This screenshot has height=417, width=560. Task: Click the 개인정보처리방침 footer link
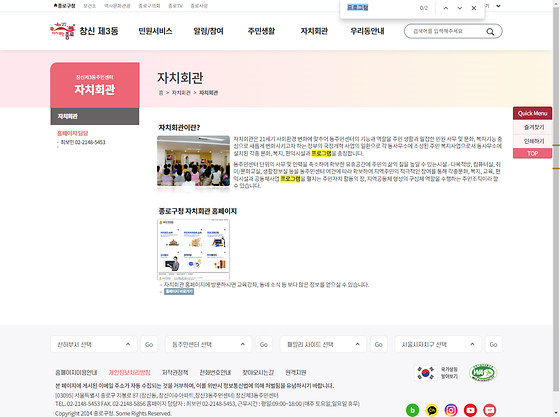(x=129, y=372)
